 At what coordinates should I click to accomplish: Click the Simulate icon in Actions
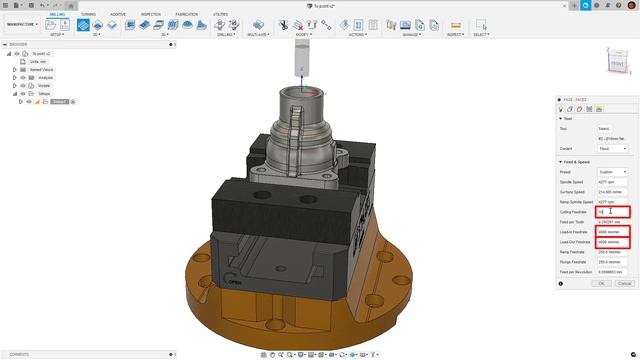[x=344, y=25]
